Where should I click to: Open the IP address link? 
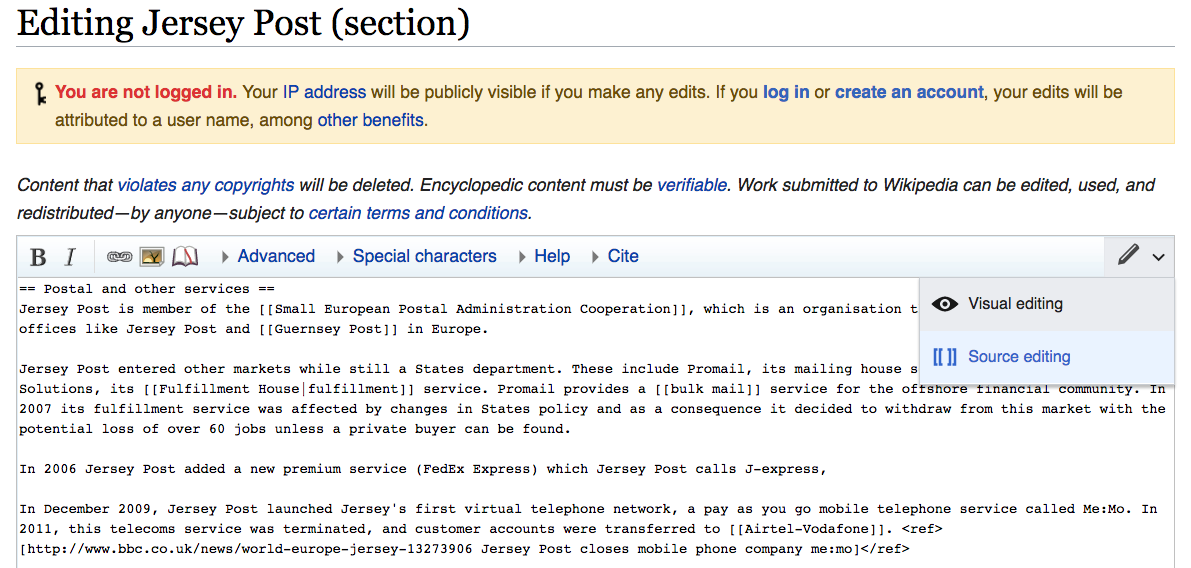(324, 92)
